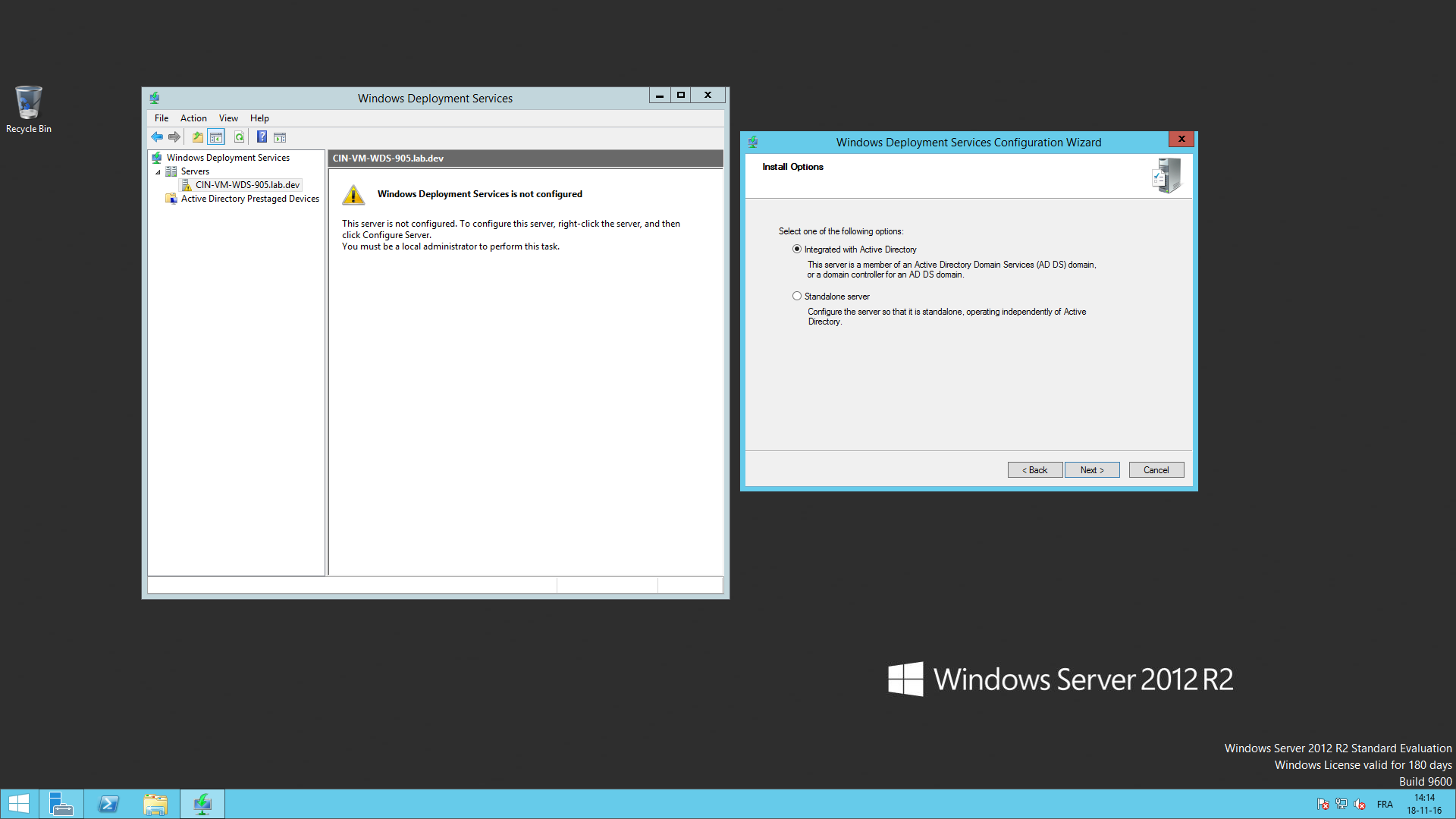This screenshot has width=1456, height=819.
Task: Click the muted volume tray icon
Action: pyautogui.click(x=1360, y=805)
